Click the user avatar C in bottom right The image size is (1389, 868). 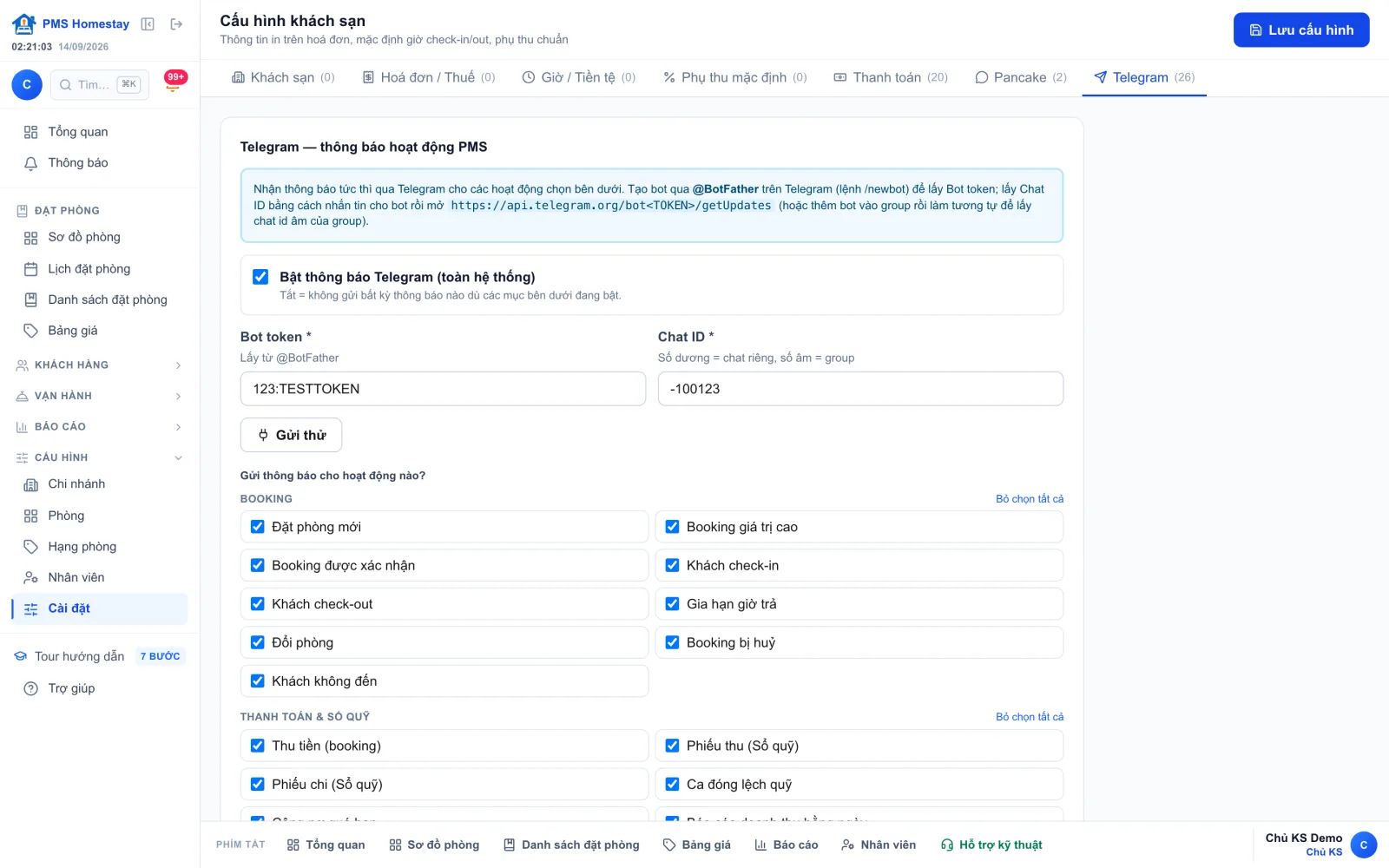coord(1363,845)
